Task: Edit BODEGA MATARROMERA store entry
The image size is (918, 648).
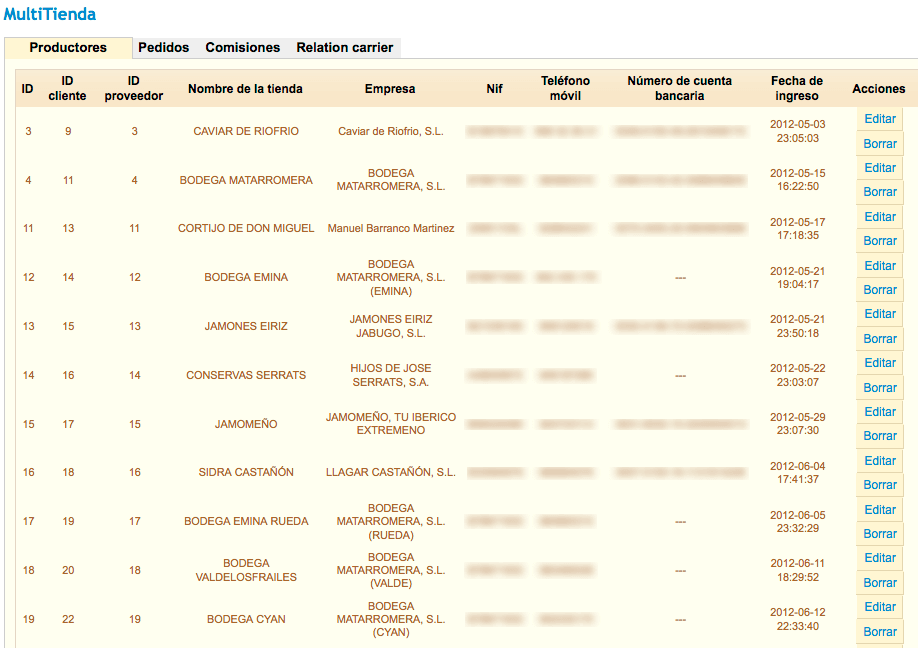Action: tap(880, 168)
